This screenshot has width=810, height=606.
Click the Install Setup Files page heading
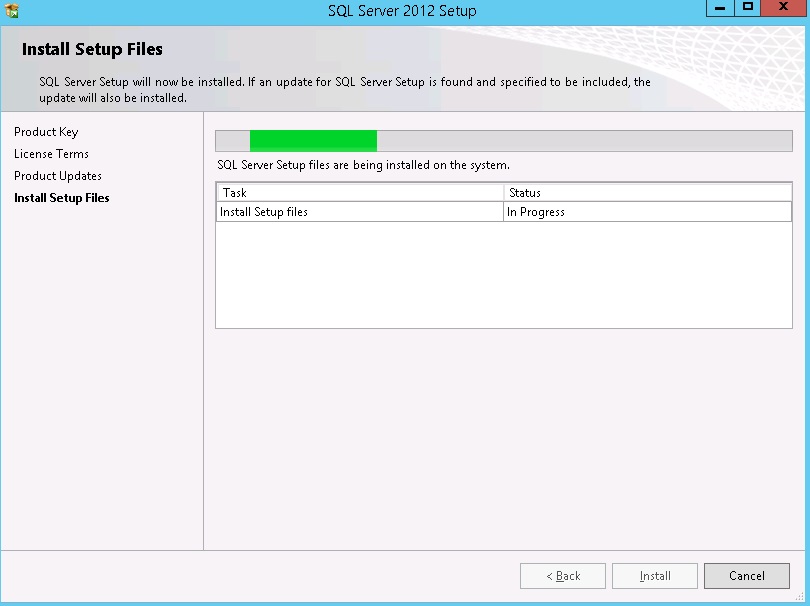tap(92, 49)
